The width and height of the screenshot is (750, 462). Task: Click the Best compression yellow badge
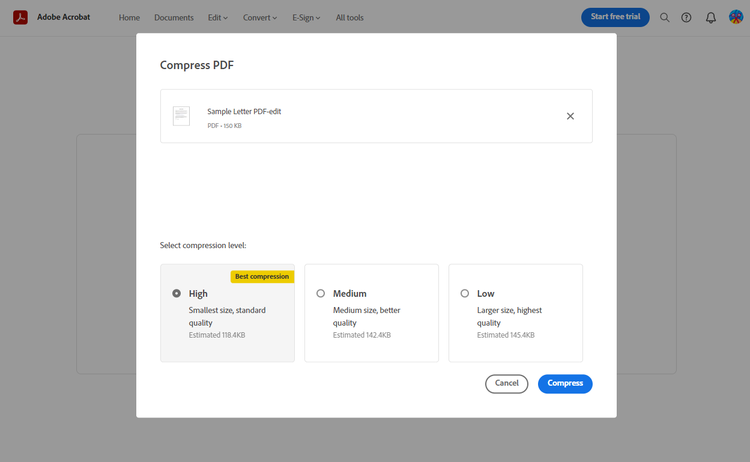[x=262, y=276]
